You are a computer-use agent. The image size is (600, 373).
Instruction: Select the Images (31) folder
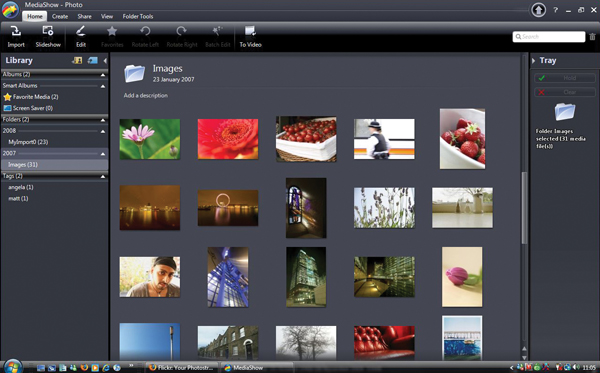pos(54,165)
